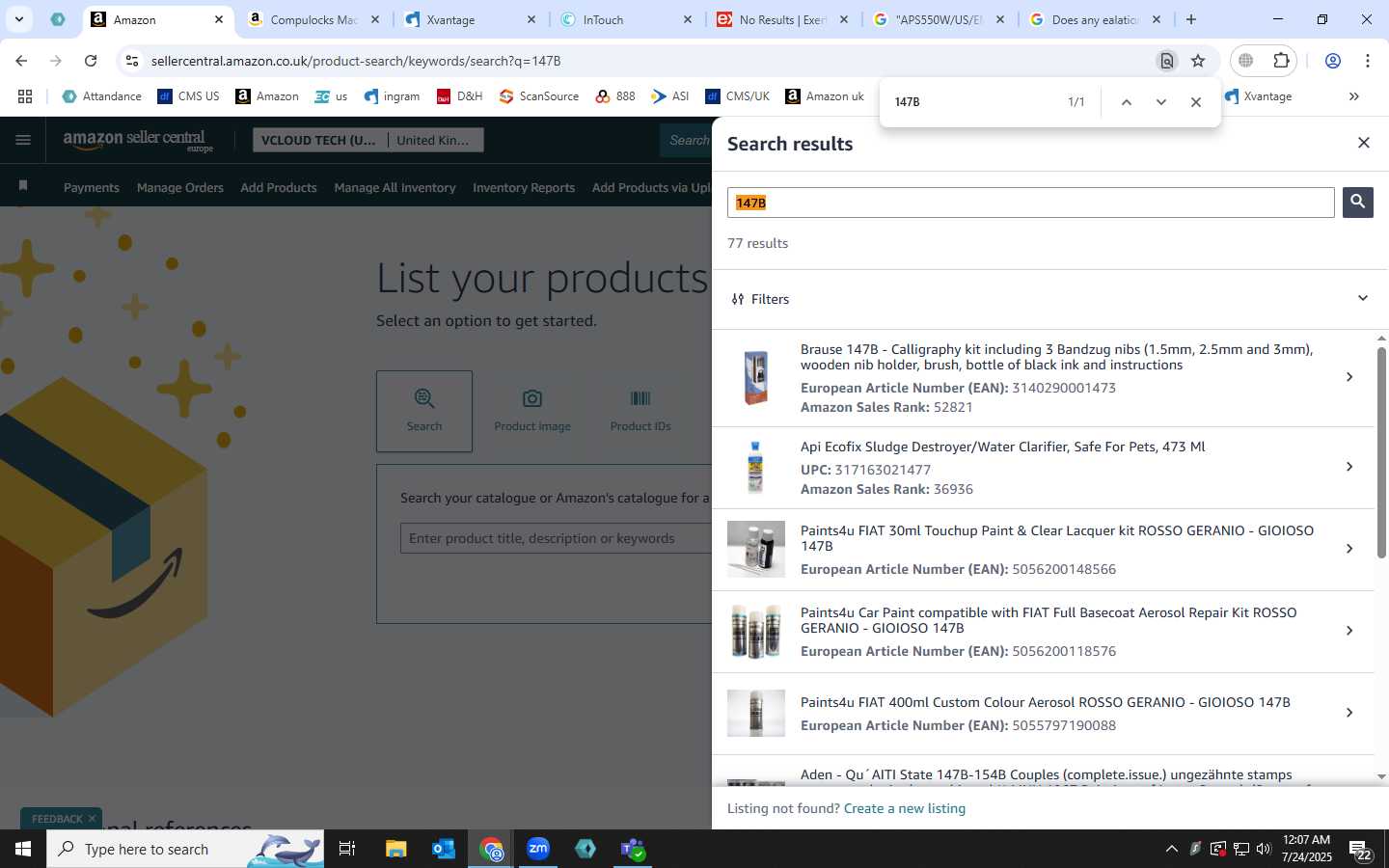Open the ScanSource bookmark
1389x868 pixels.
tap(539, 96)
